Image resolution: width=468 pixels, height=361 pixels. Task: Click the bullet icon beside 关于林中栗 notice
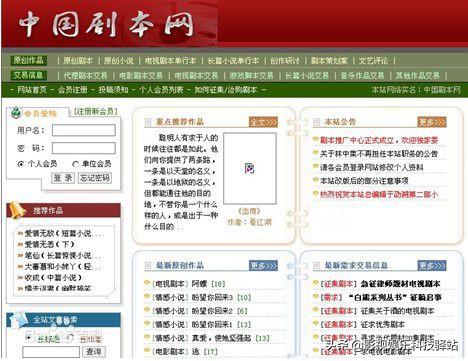[x=316, y=153]
